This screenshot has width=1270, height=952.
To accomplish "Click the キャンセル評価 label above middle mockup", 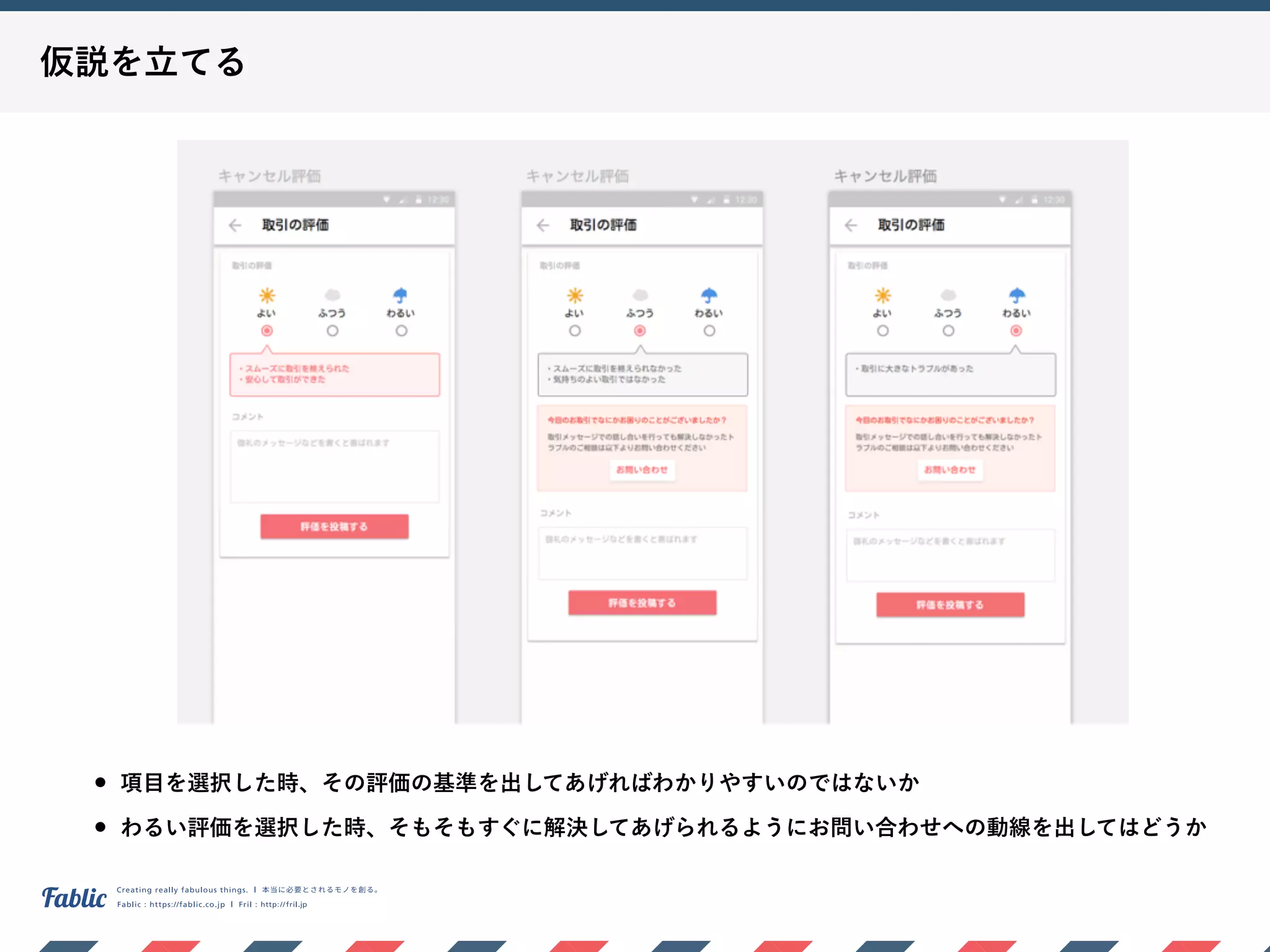I will tap(577, 176).
